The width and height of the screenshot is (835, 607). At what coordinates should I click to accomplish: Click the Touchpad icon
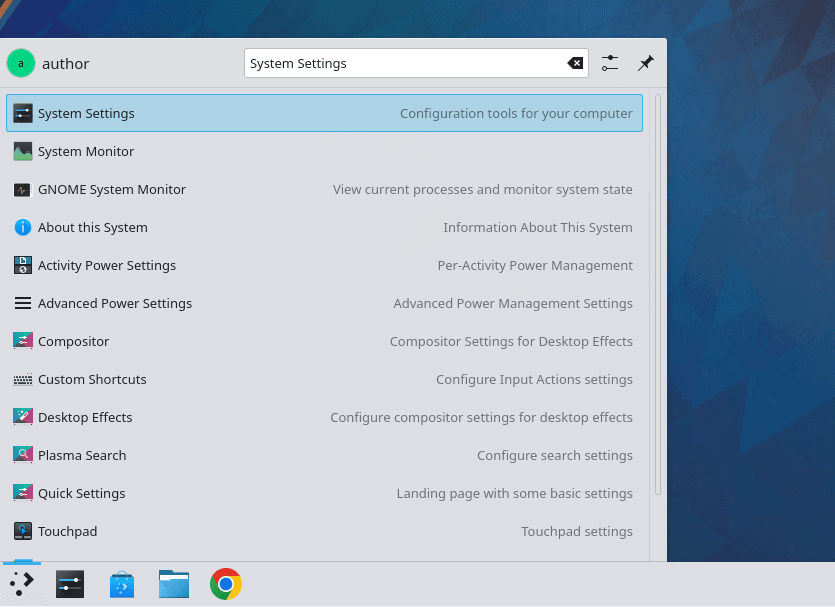point(22,531)
